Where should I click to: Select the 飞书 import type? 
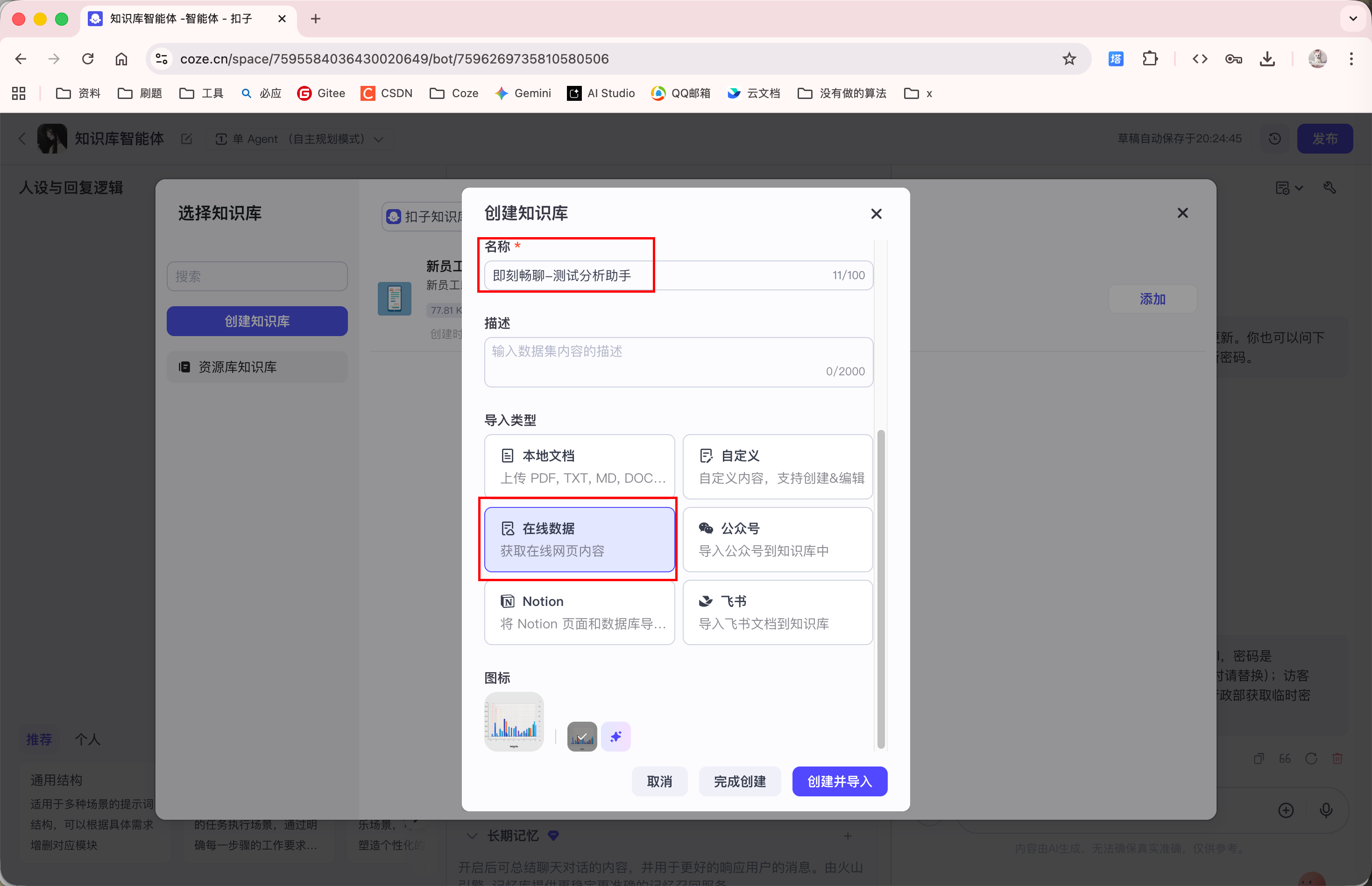click(x=777, y=612)
